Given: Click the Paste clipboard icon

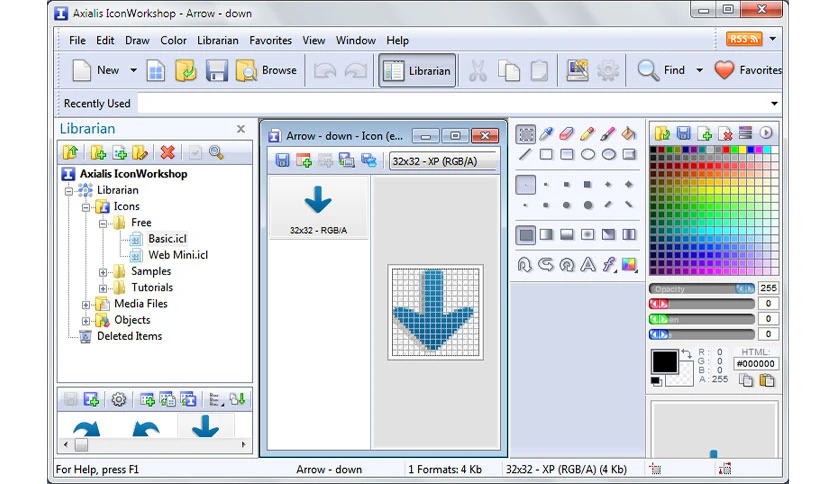Looking at the screenshot, I should (x=539, y=70).
